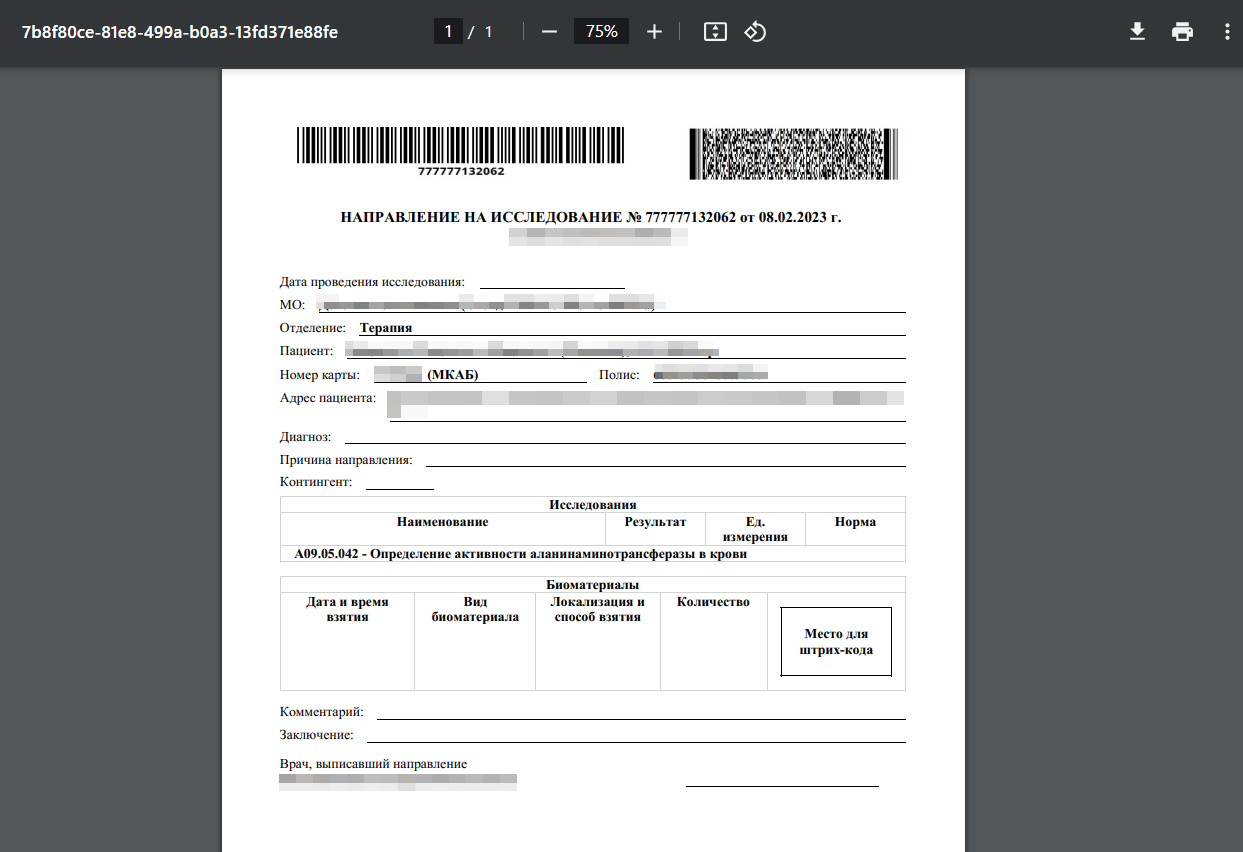Select the '(МКАБ)' text

[x=453, y=375]
